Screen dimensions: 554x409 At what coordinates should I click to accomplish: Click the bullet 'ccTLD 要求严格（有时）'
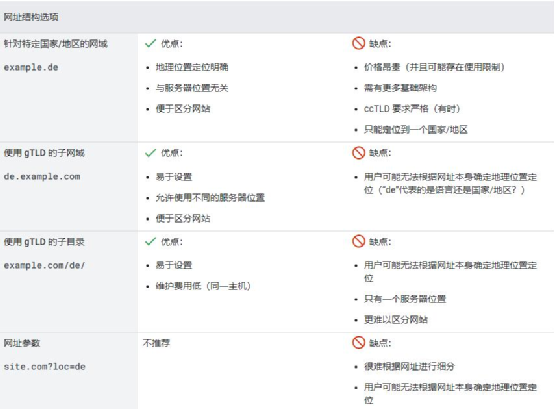tap(412, 109)
